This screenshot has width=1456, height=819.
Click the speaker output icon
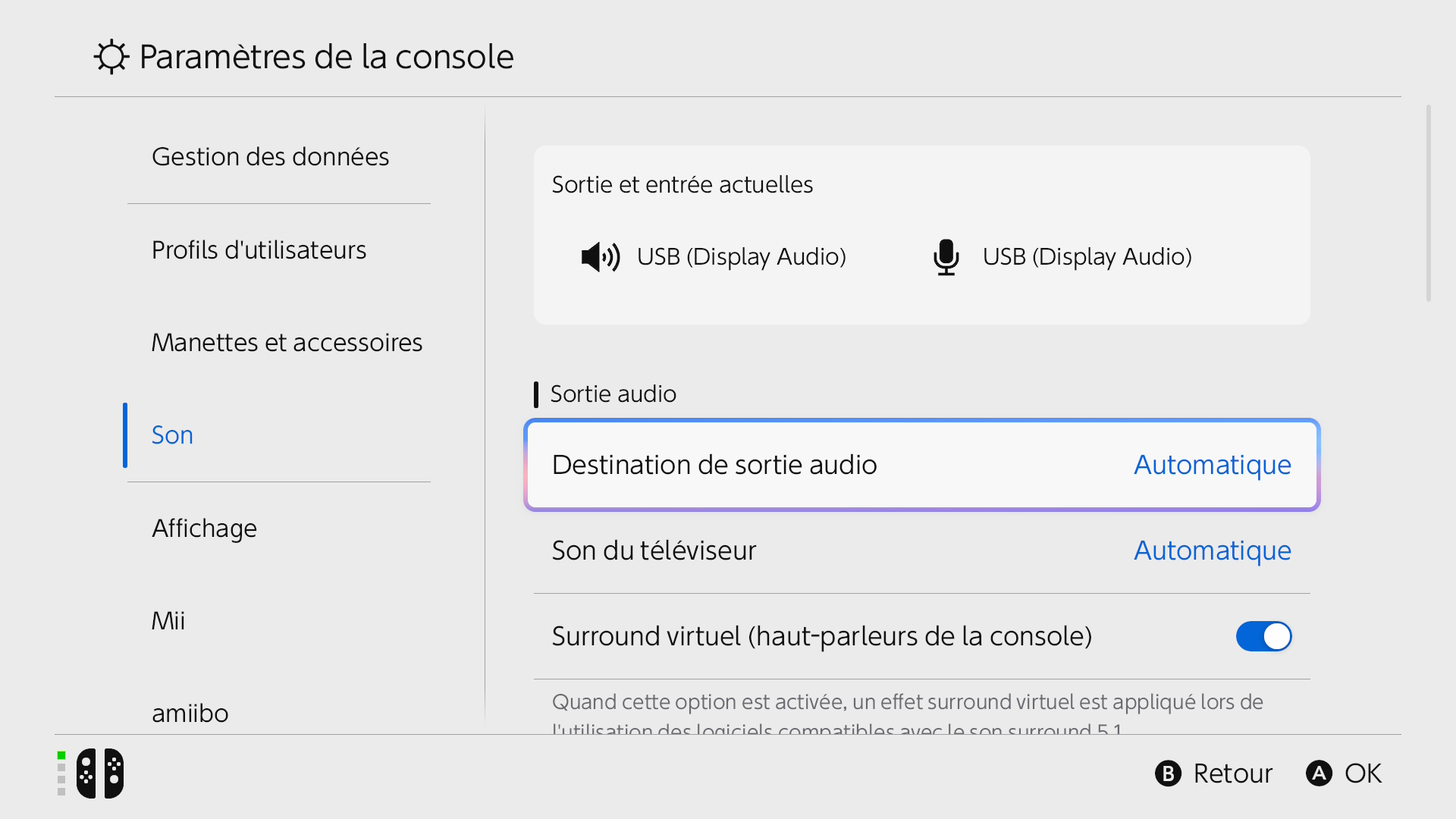pos(600,257)
